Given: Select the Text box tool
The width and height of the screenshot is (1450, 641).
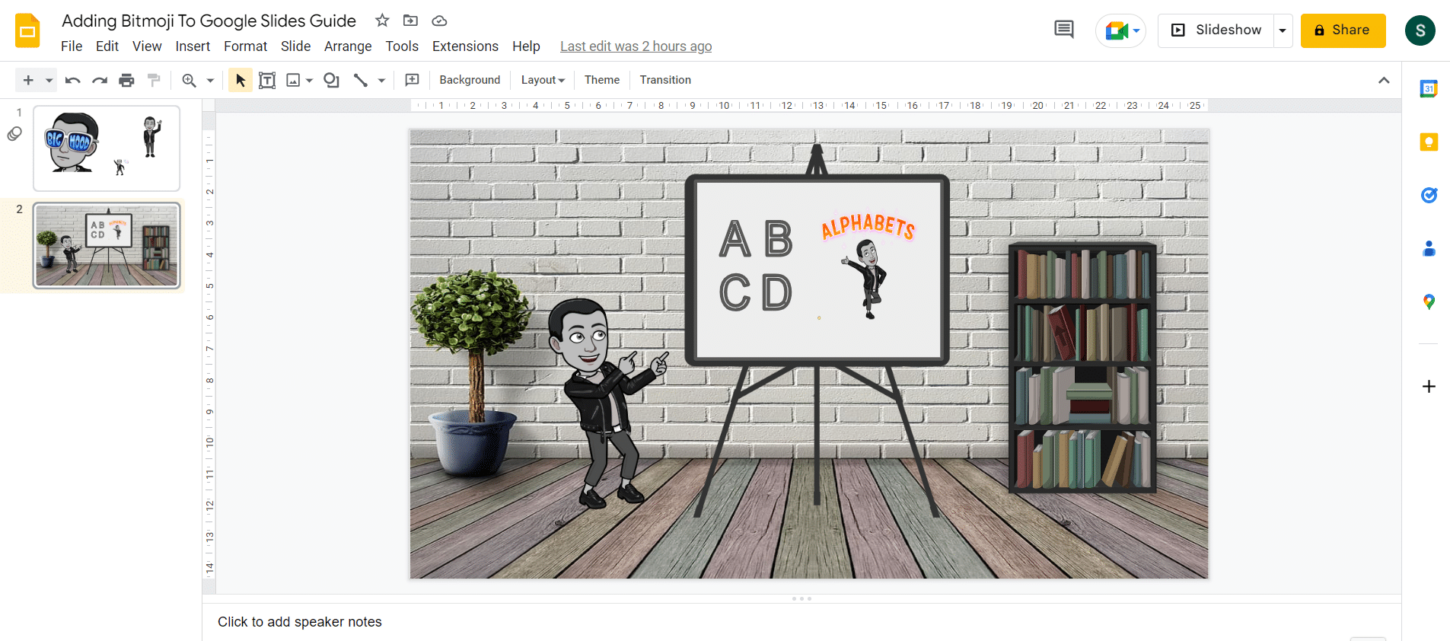Looking at the screenshot, I should click(x=267, y=80).
